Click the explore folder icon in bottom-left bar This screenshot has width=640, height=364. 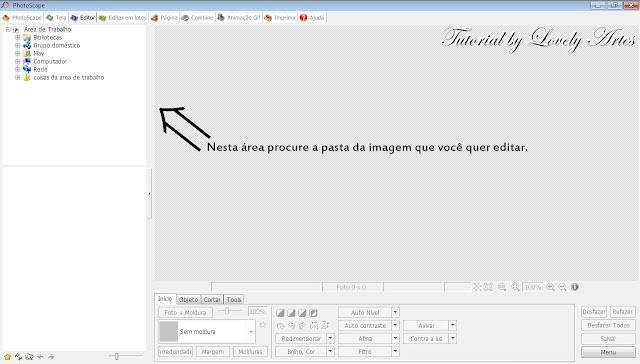pyautogui.click(x=29, y=357)
